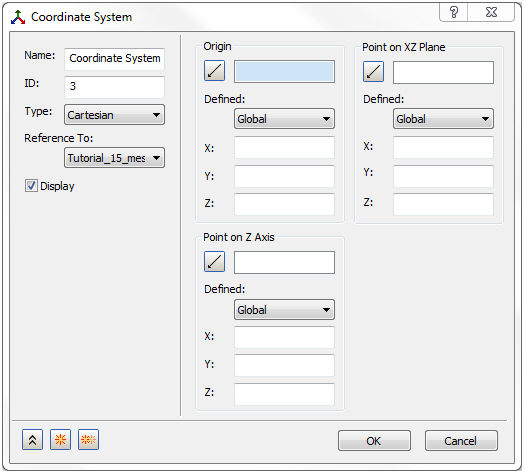Click the double up-arrow collapse icon
This screenshot has height=473, width=524.
[32, 440]
